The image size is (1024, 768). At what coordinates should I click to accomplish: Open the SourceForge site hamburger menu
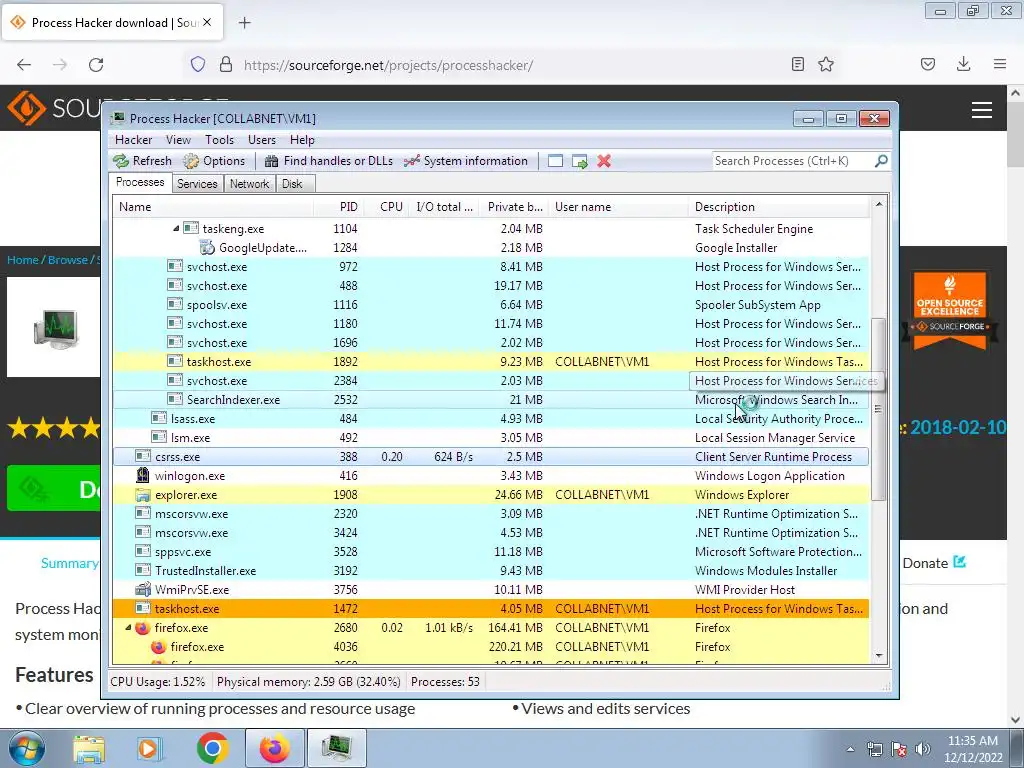click(982, 110)
